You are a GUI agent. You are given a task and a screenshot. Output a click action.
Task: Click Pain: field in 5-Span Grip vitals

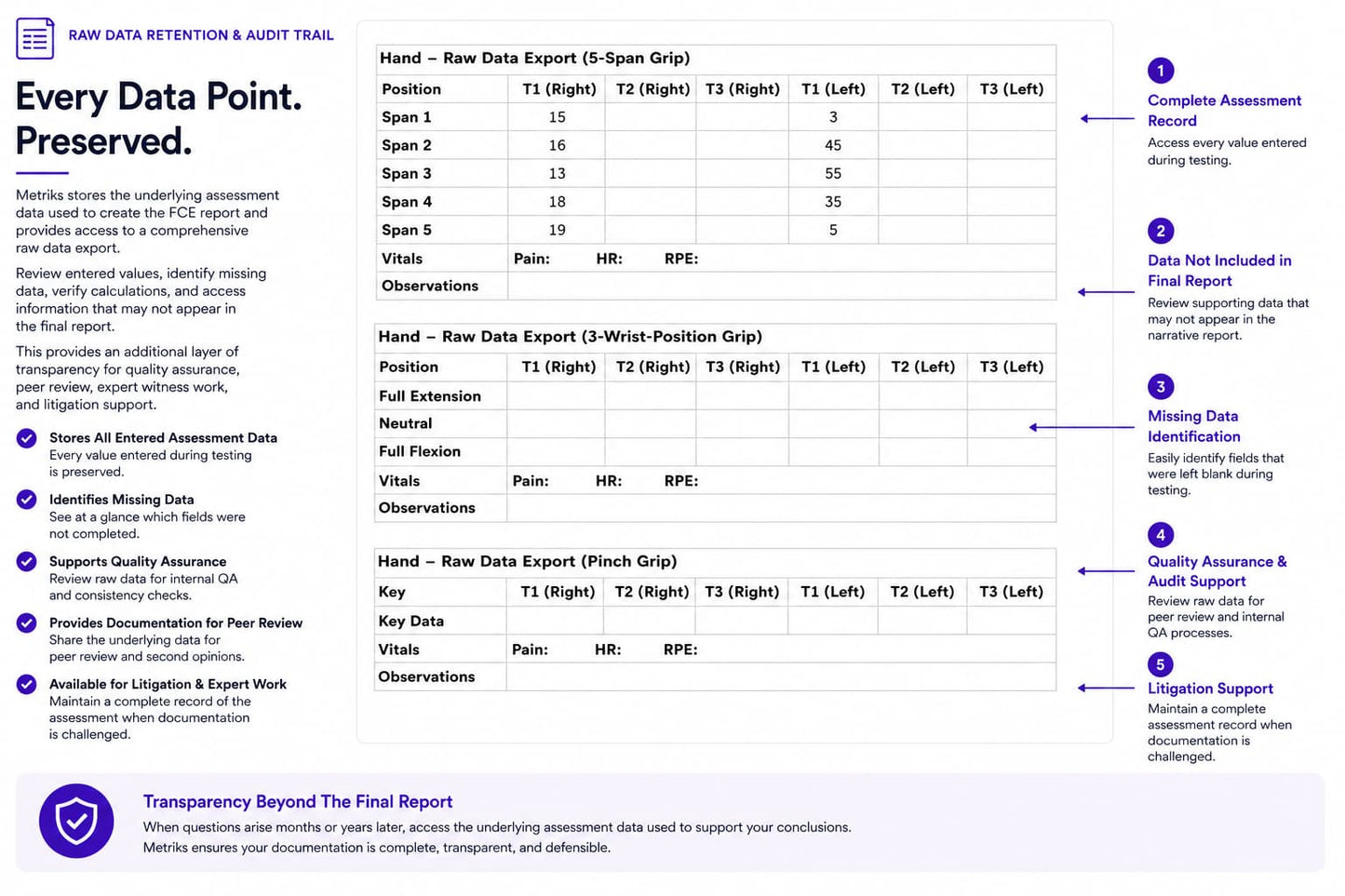coord(531,259)
